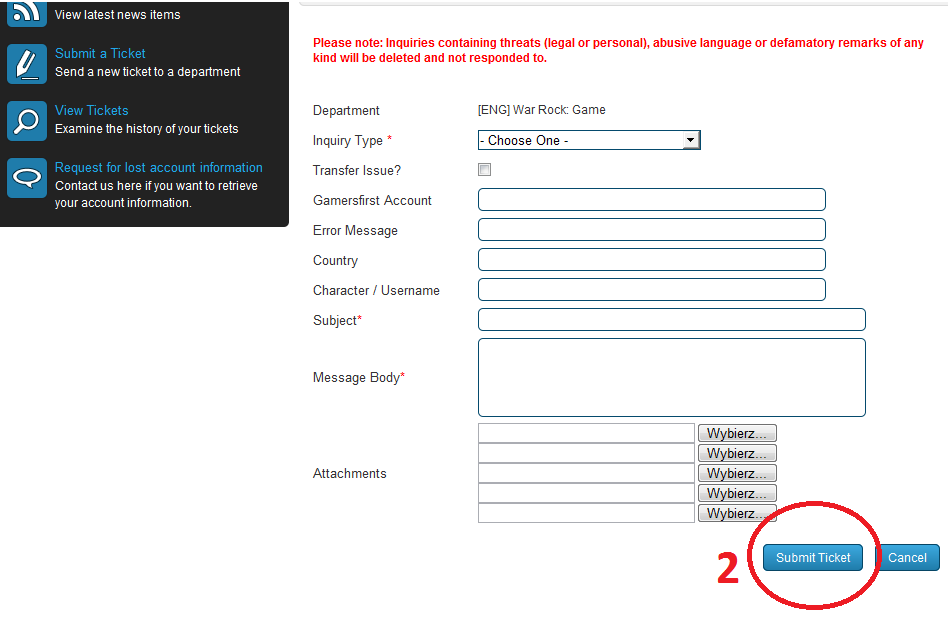This screenshot has width=948, height=622.
Task: Focus the Country input field
Action: coord(652,260)
